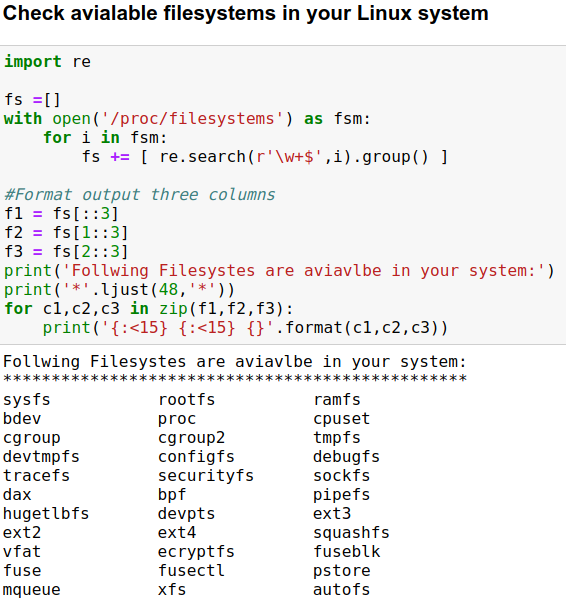Click 'tracefs' in the output
Viewport: 566px width, 604px height.
36,476
